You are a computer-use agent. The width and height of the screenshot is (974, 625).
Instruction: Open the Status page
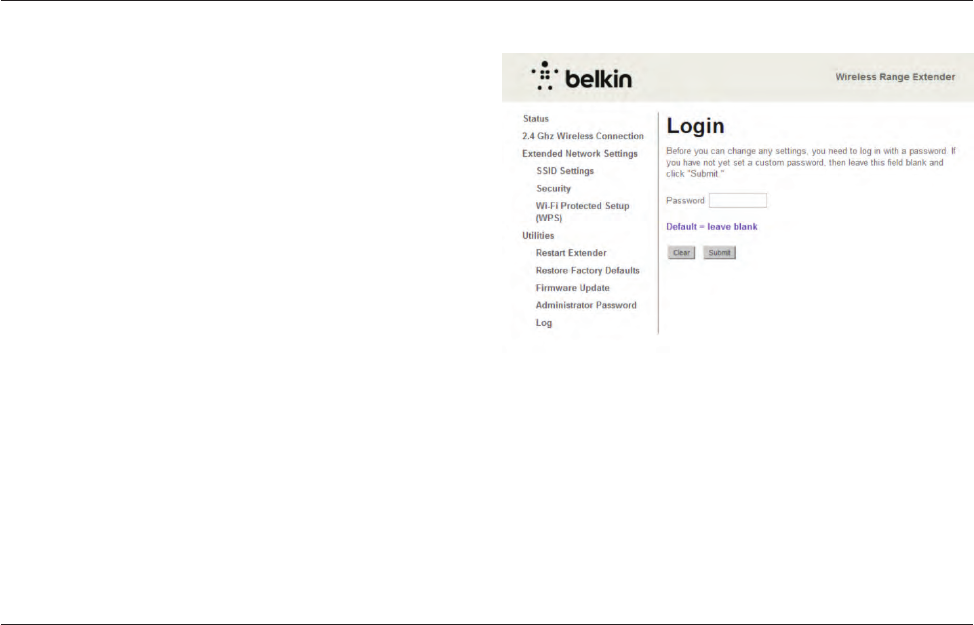pyautogui.click(x=535, y=119)
